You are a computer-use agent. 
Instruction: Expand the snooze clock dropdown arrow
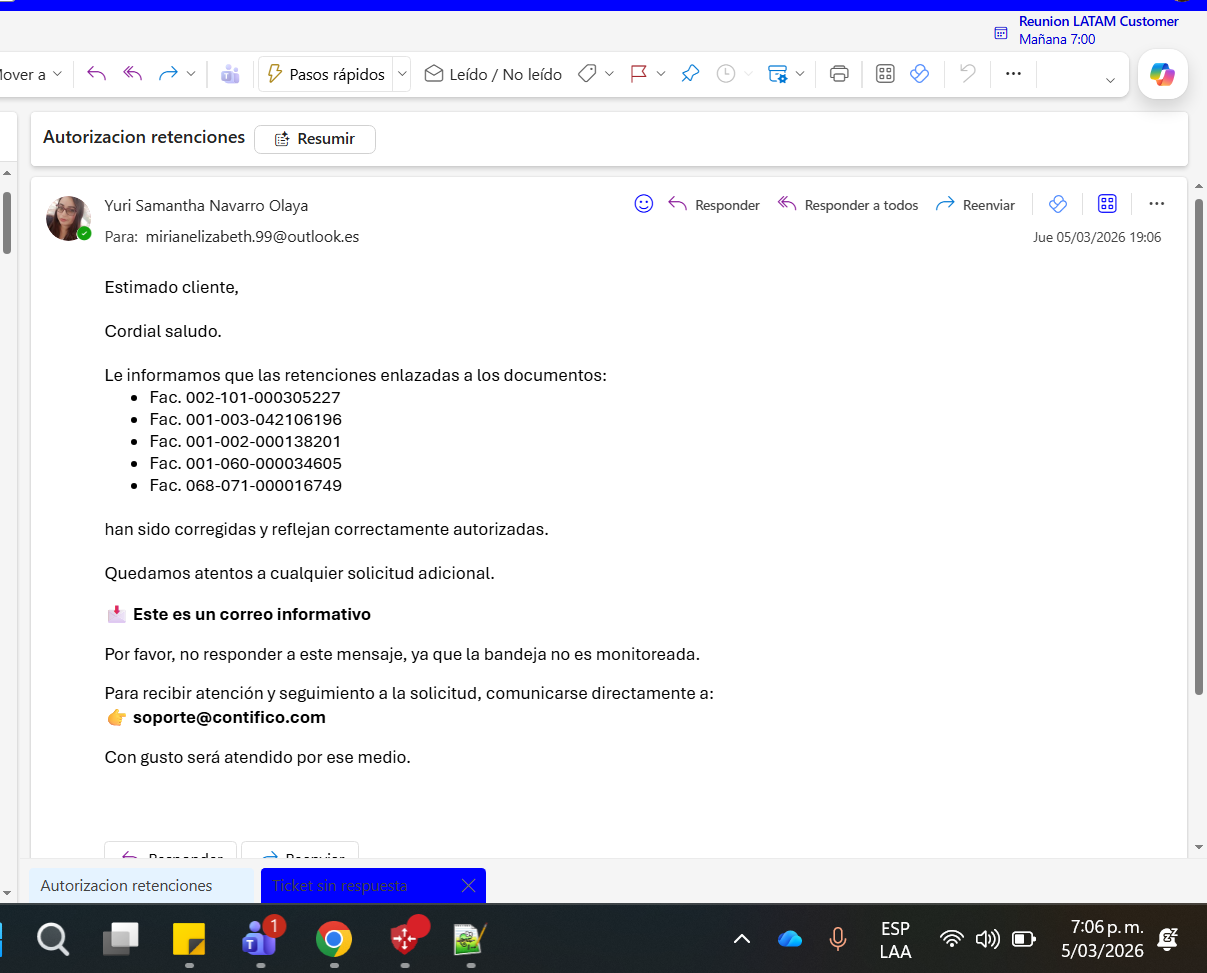point(747,74)
